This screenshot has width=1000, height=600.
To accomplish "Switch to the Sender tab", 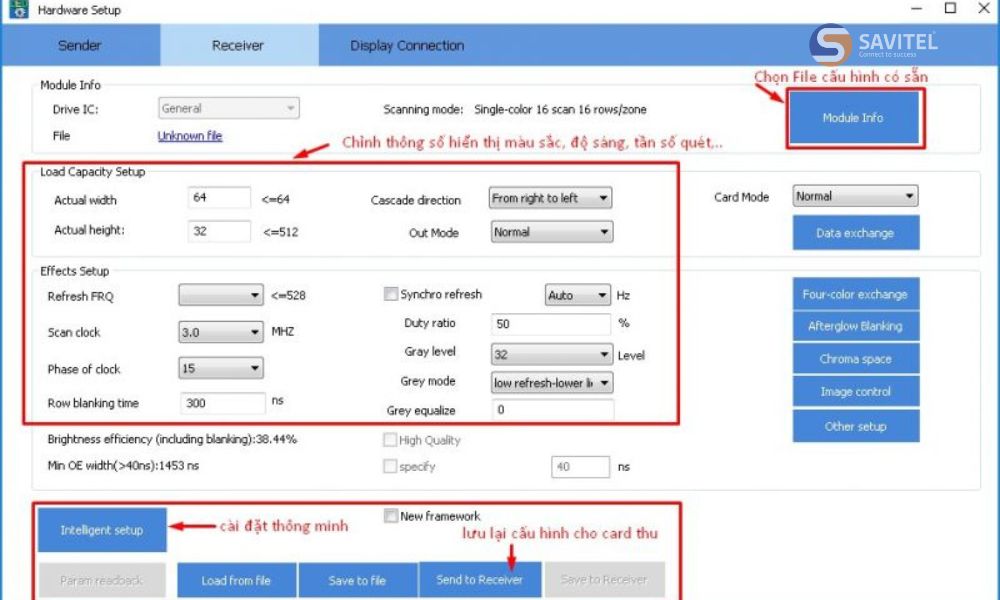I will pos(80,46).
